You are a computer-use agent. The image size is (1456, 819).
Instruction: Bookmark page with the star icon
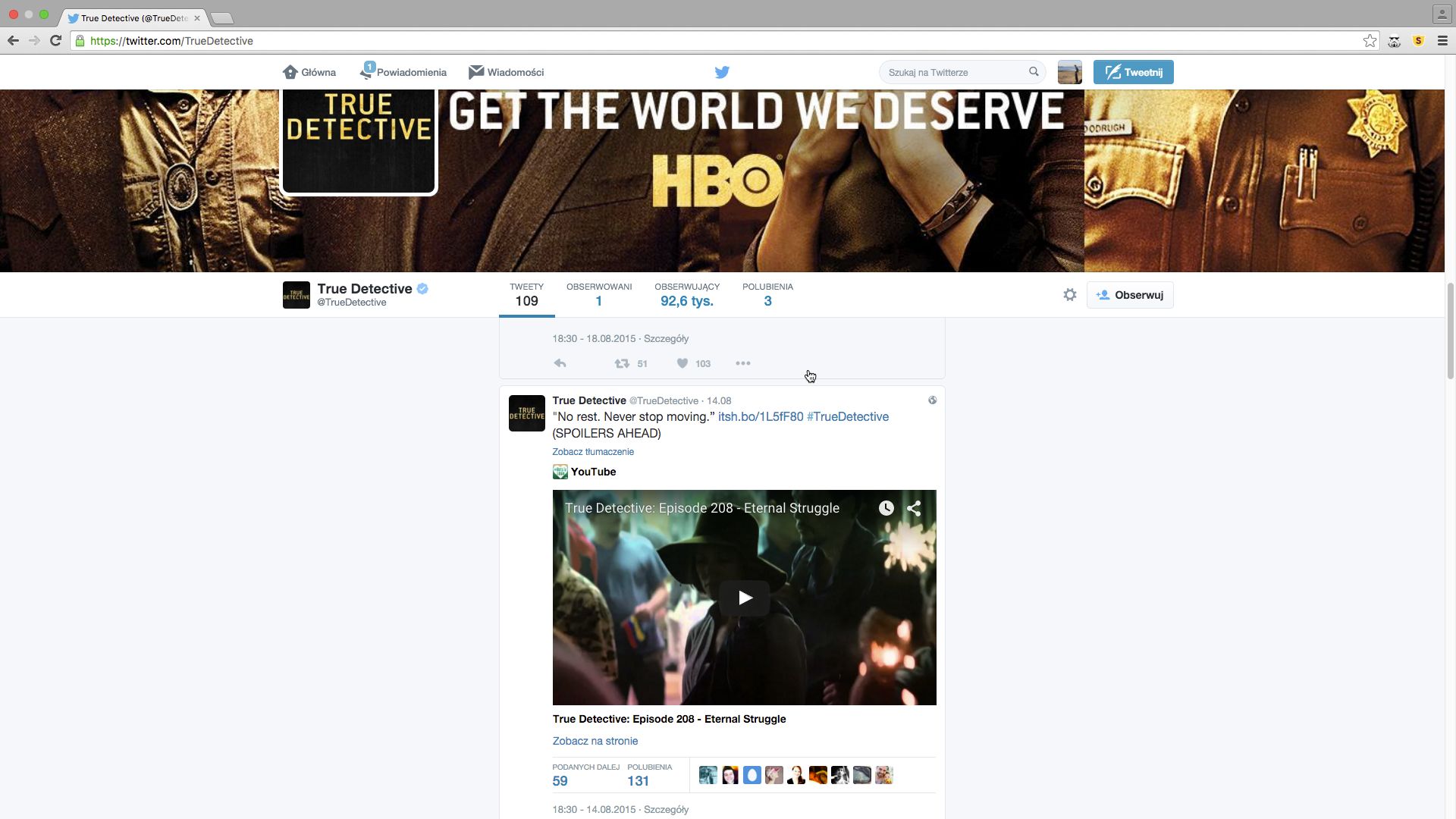tap(1370, 41)
